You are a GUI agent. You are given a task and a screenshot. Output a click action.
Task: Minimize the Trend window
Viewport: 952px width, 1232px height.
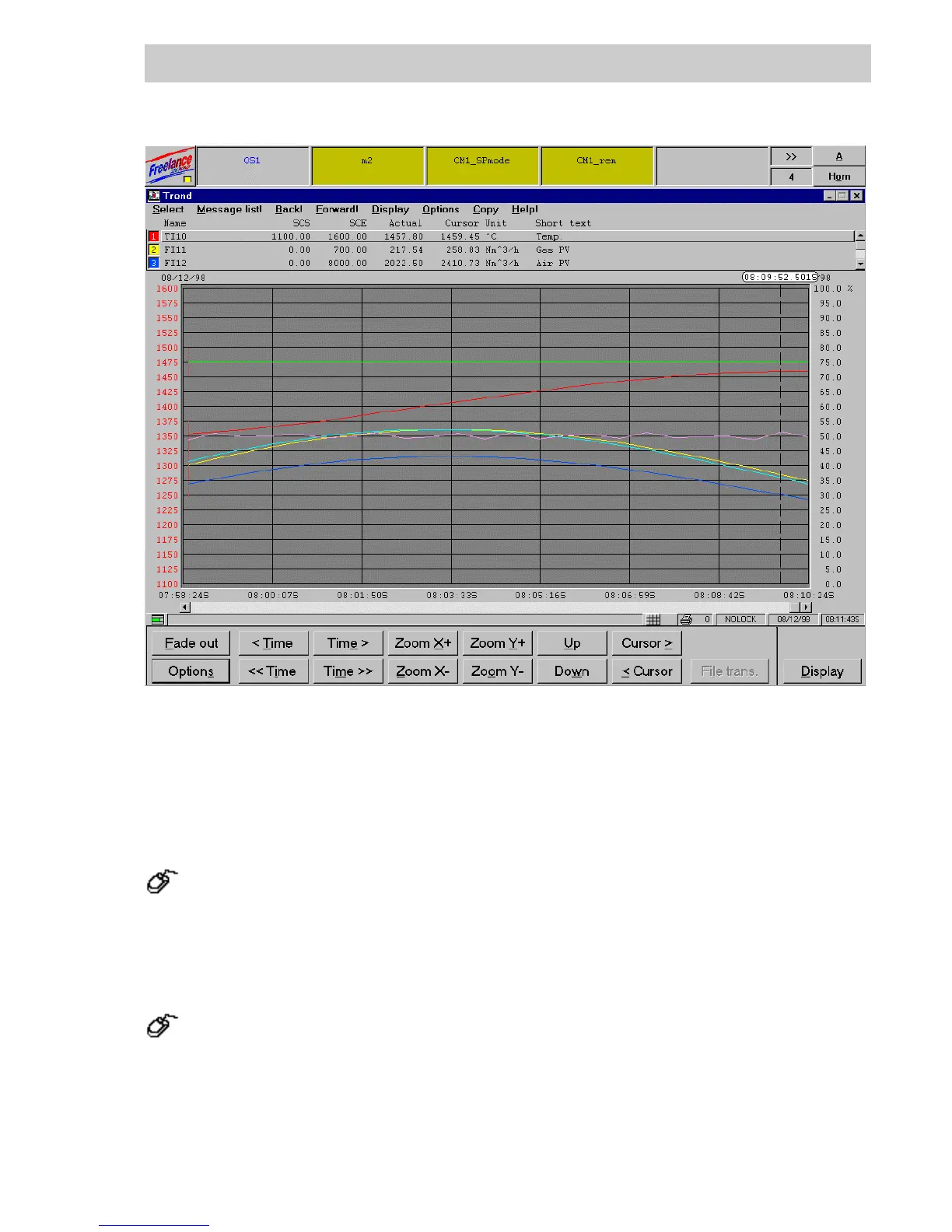(x=830, y=196)
